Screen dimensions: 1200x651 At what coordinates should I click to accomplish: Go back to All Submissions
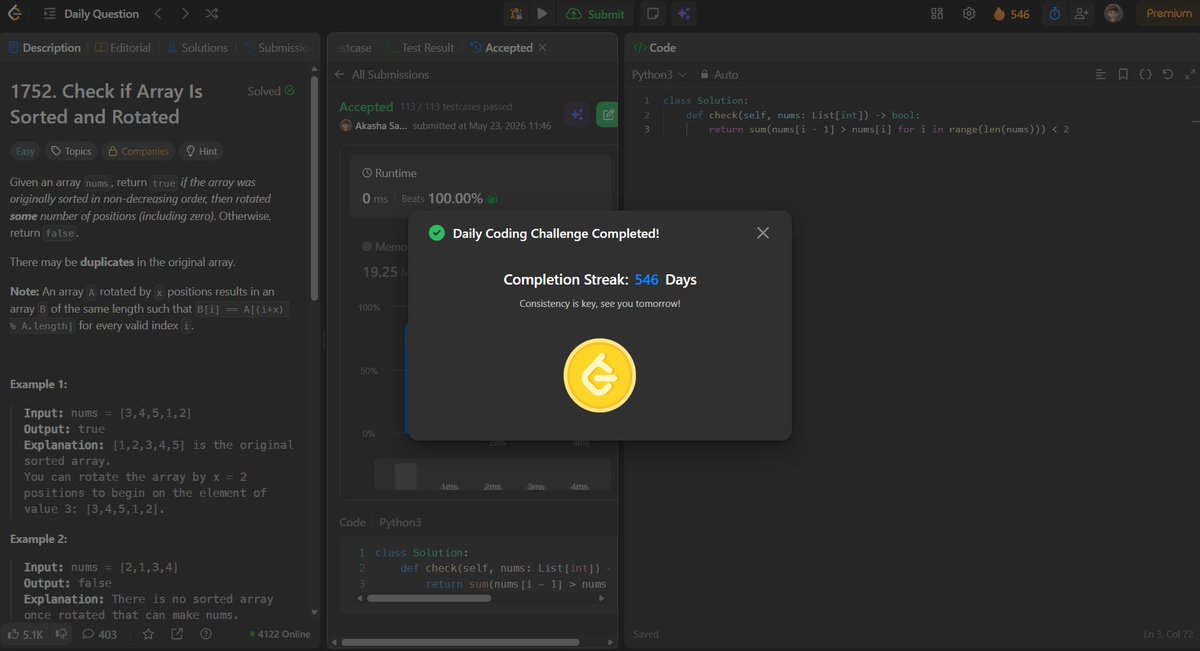[x=382, y=75]
